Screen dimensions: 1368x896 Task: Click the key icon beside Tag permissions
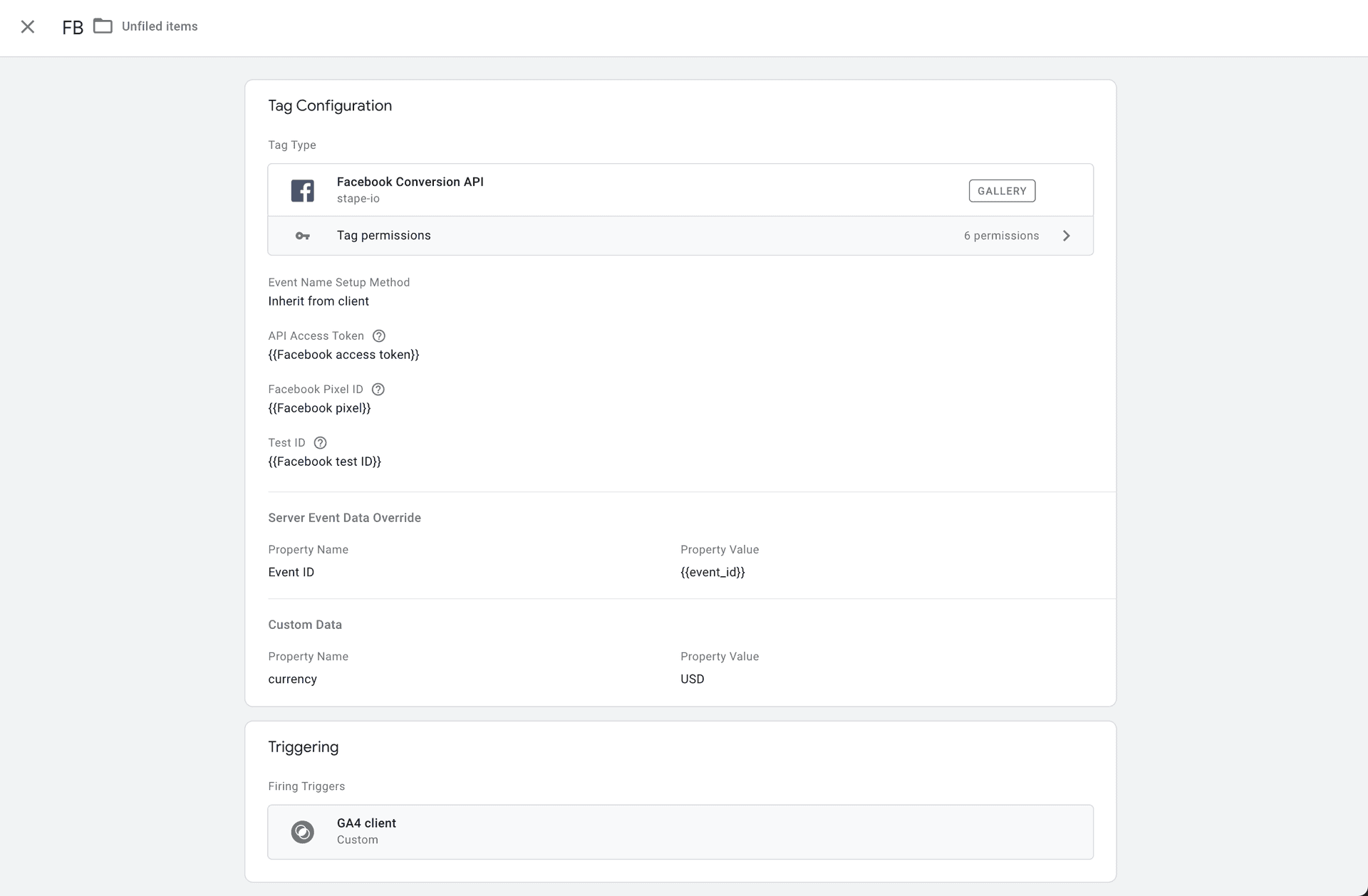(x=302, y=235)
